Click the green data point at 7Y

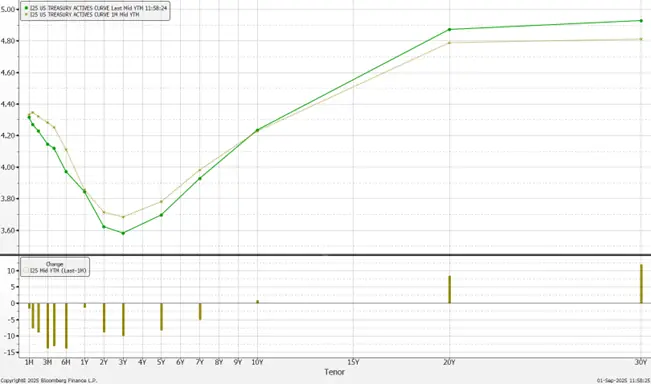pos(200,179)
